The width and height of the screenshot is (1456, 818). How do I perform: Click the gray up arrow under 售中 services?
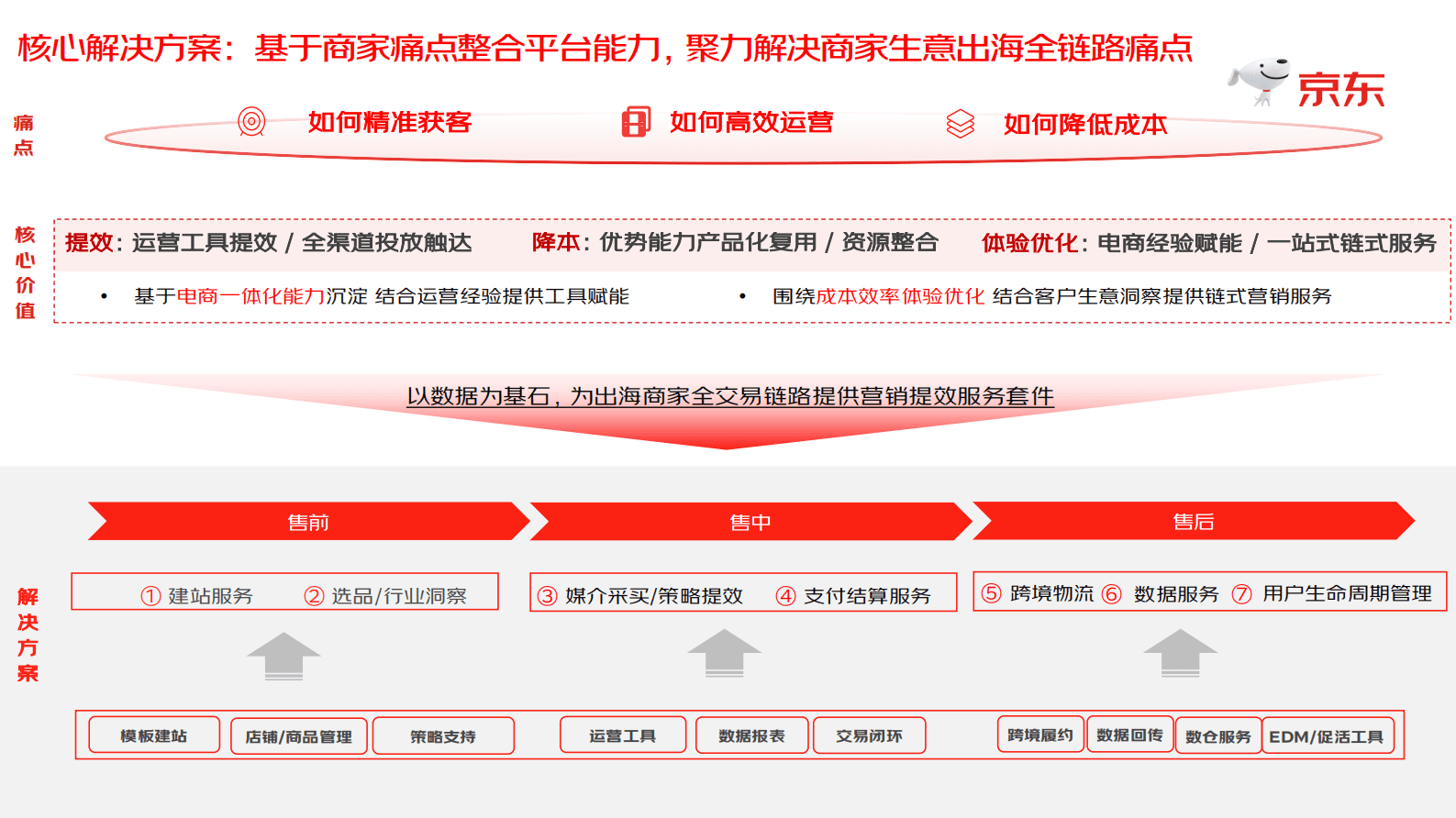click(725, 654)
